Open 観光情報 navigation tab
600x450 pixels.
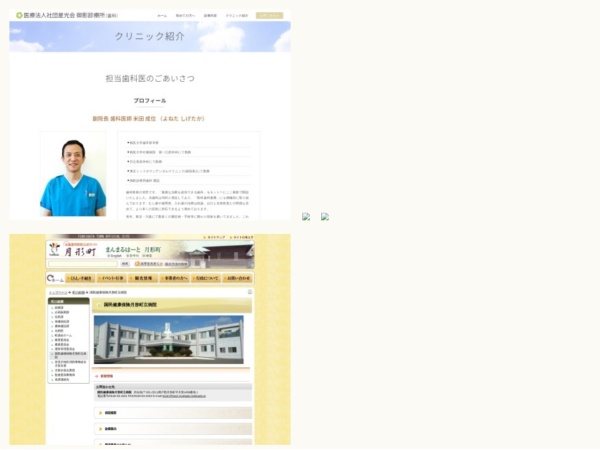click(143, 278)
